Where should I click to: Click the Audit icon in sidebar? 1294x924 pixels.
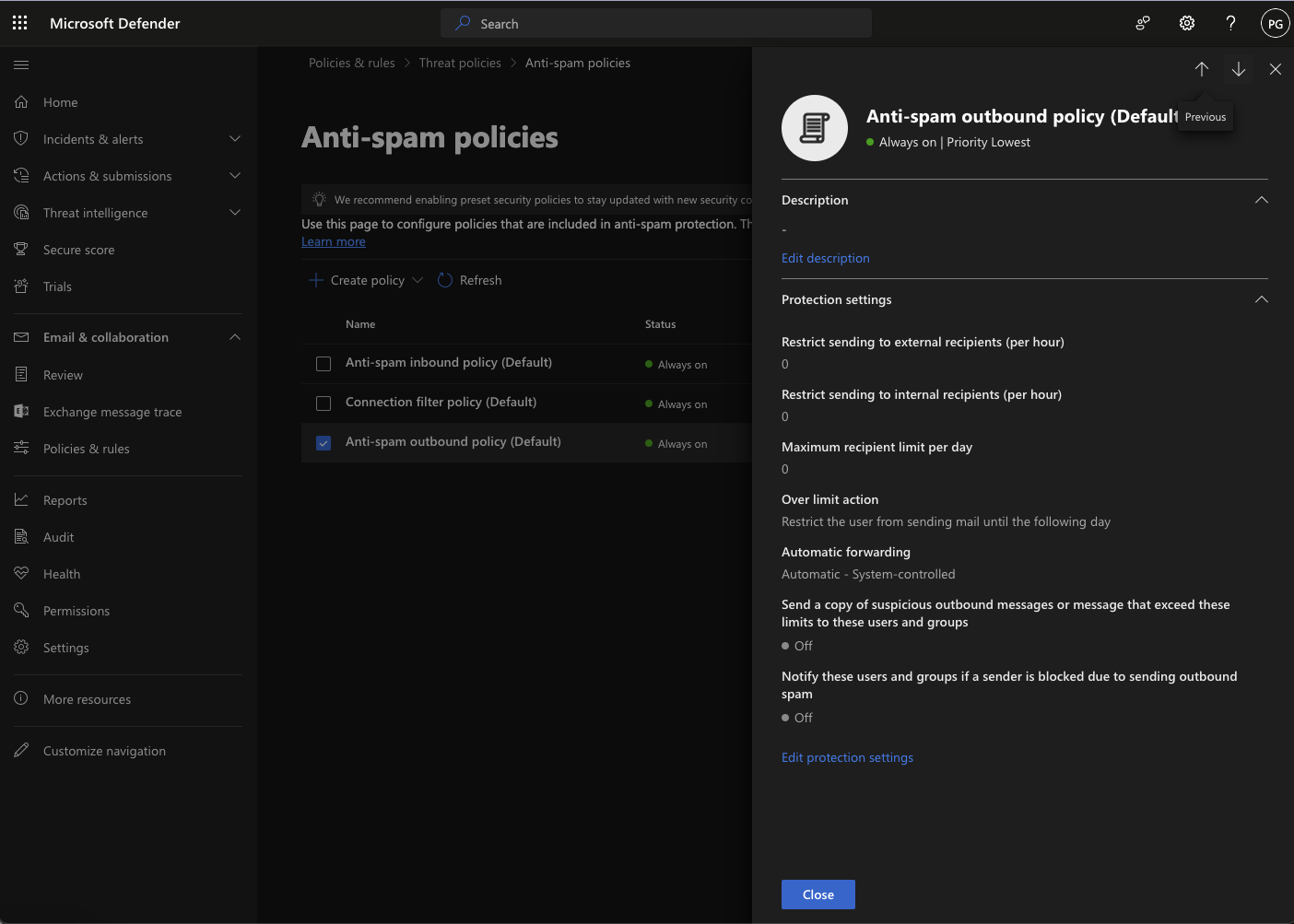21,537
